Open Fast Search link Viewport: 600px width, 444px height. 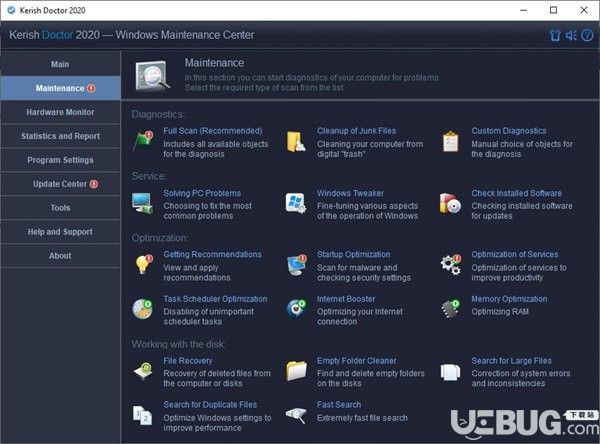[x=339, y=405]
